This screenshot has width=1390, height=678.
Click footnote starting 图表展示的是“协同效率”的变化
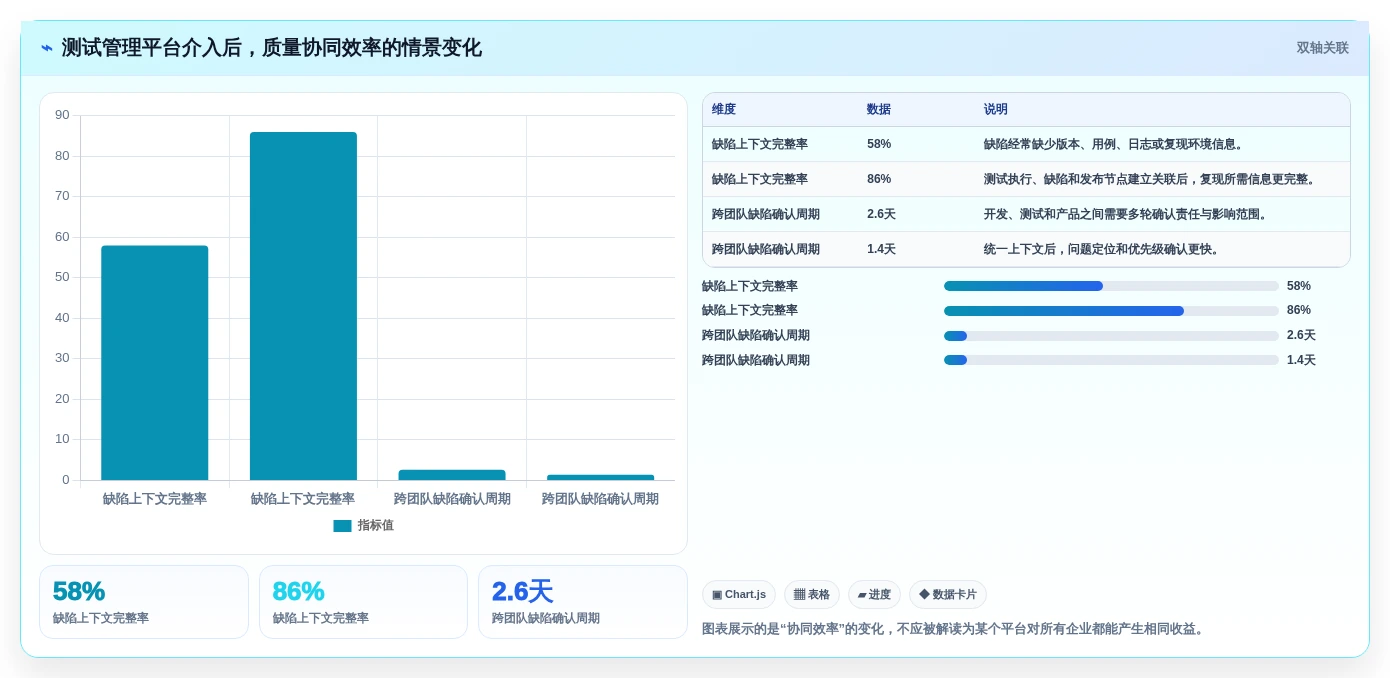tap(955, 629)
